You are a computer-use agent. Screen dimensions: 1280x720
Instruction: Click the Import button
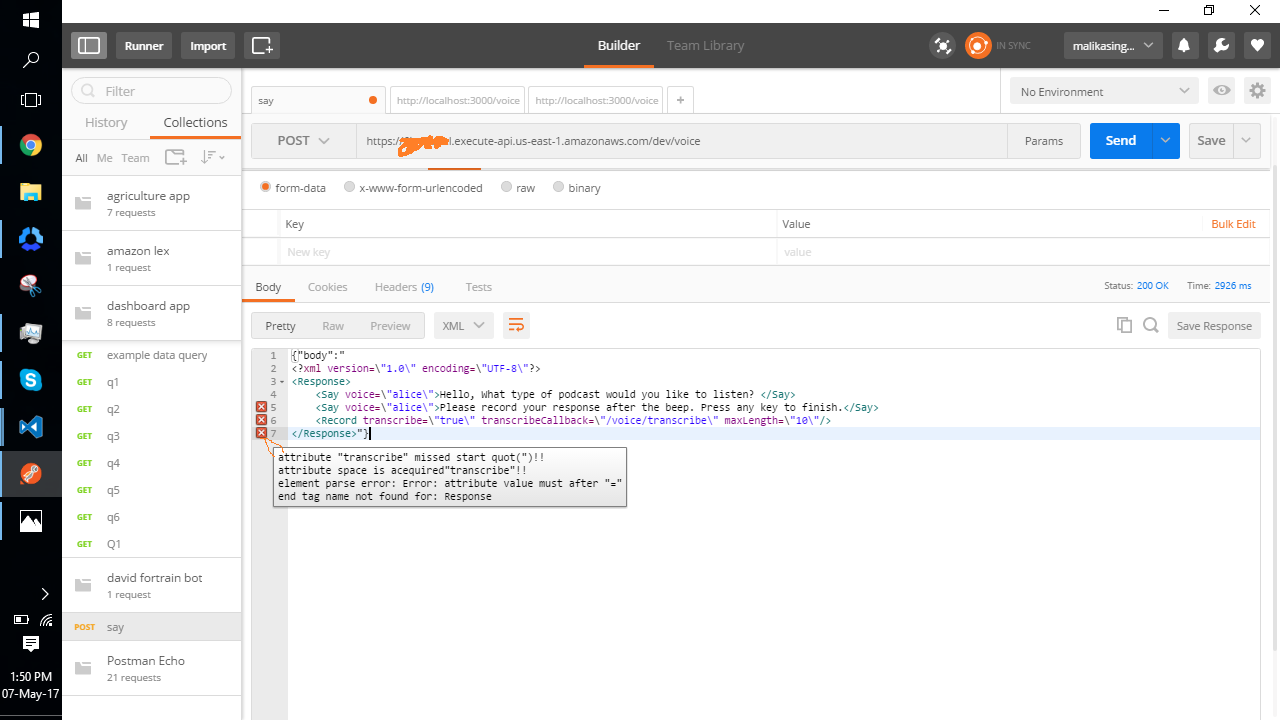pos(208,45)
